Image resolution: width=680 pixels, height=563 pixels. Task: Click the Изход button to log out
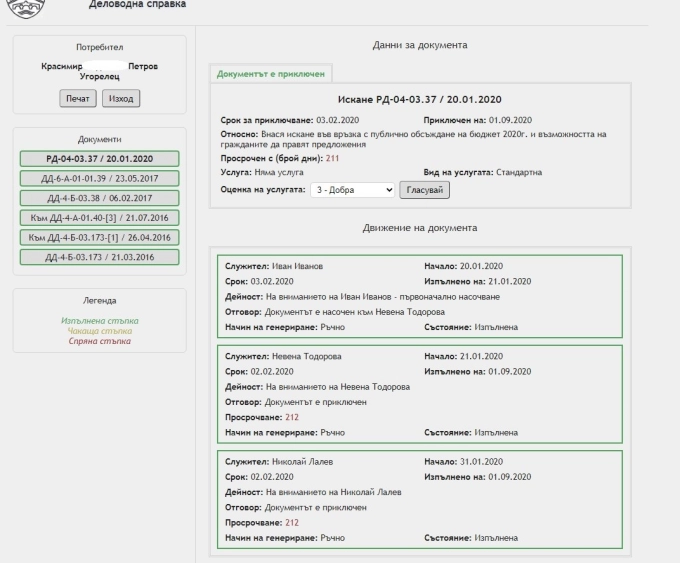(x=120, y=98)
